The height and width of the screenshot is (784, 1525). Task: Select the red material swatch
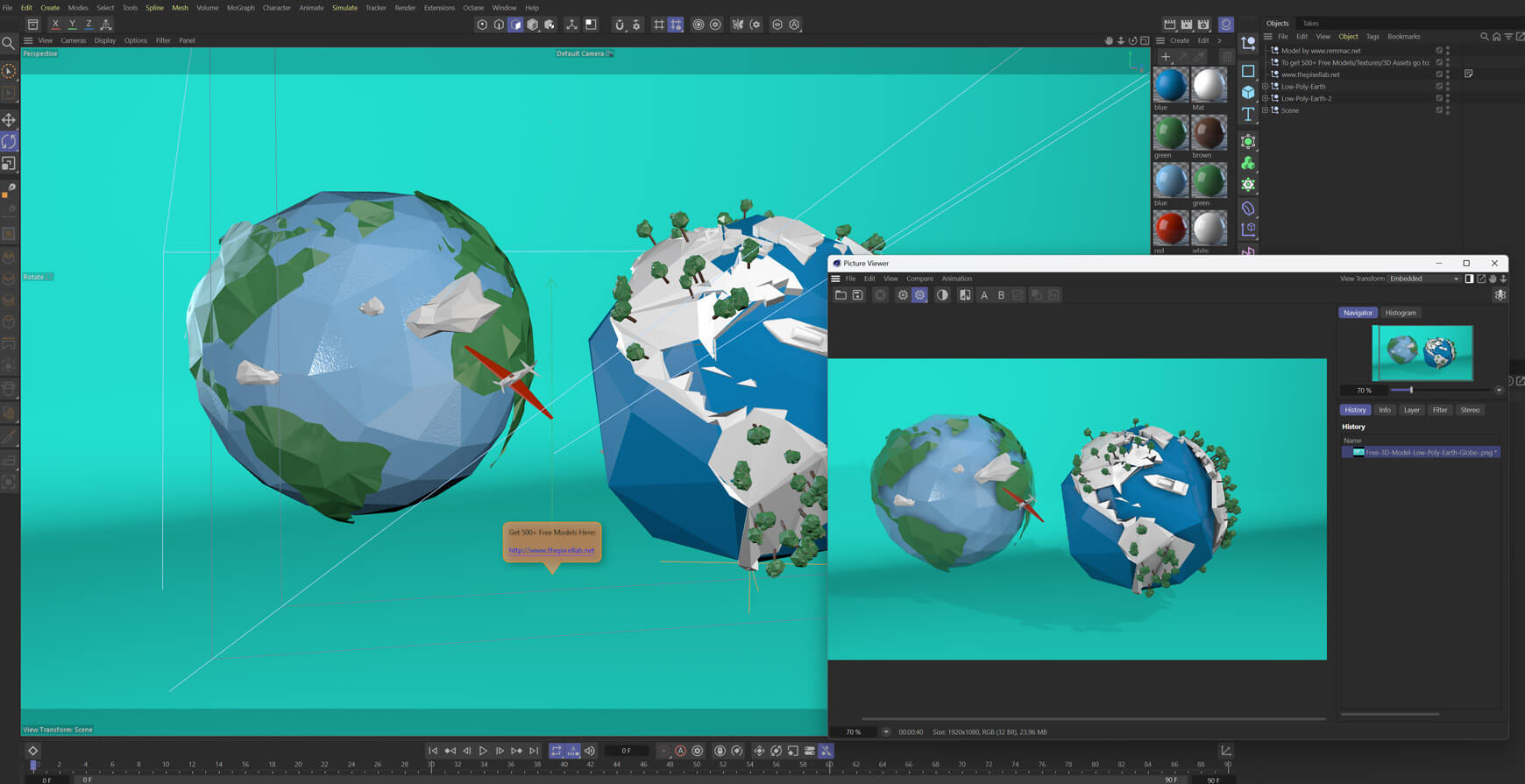[x=1170, y=229]
